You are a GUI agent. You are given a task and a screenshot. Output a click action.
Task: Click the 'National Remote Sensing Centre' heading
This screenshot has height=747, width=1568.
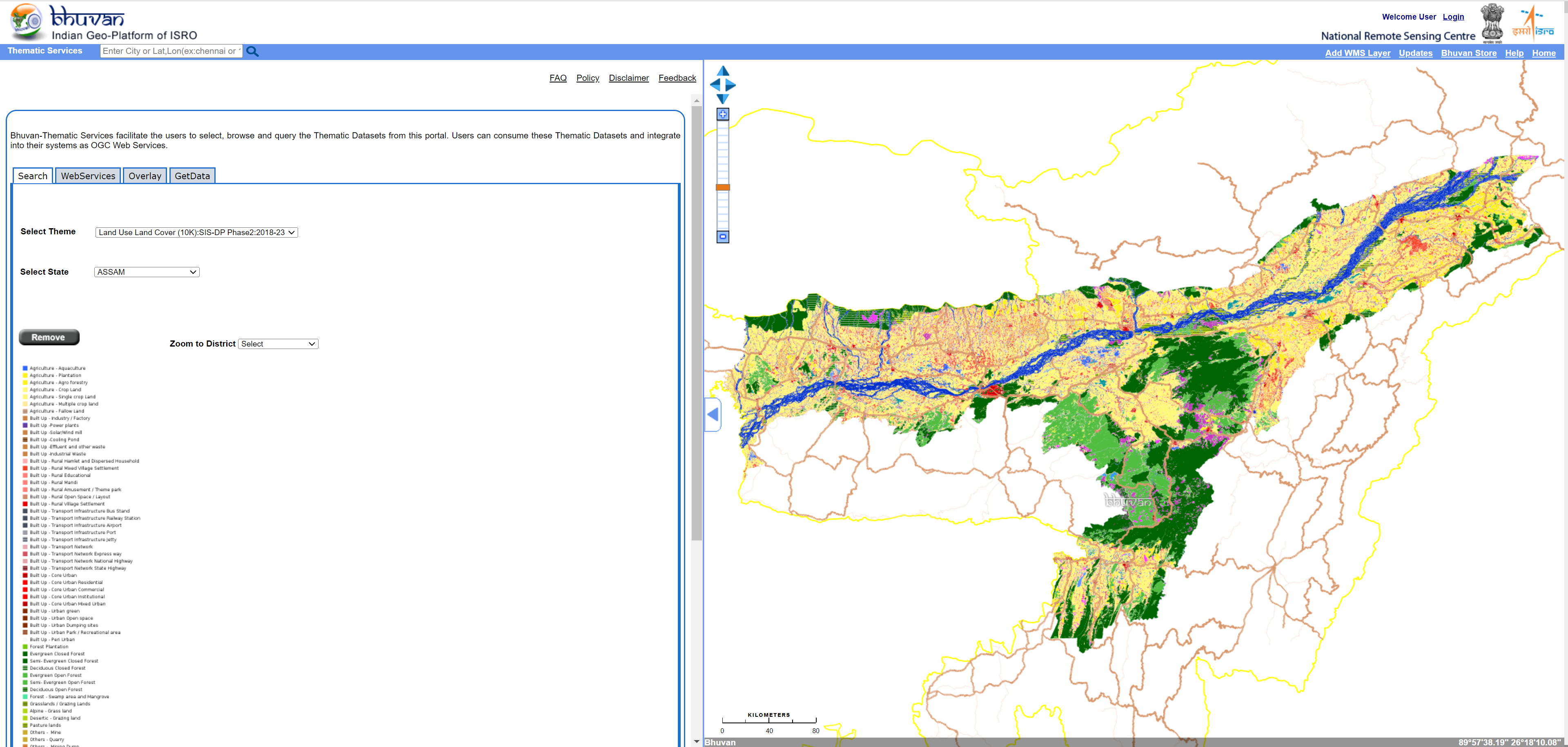1398,36
